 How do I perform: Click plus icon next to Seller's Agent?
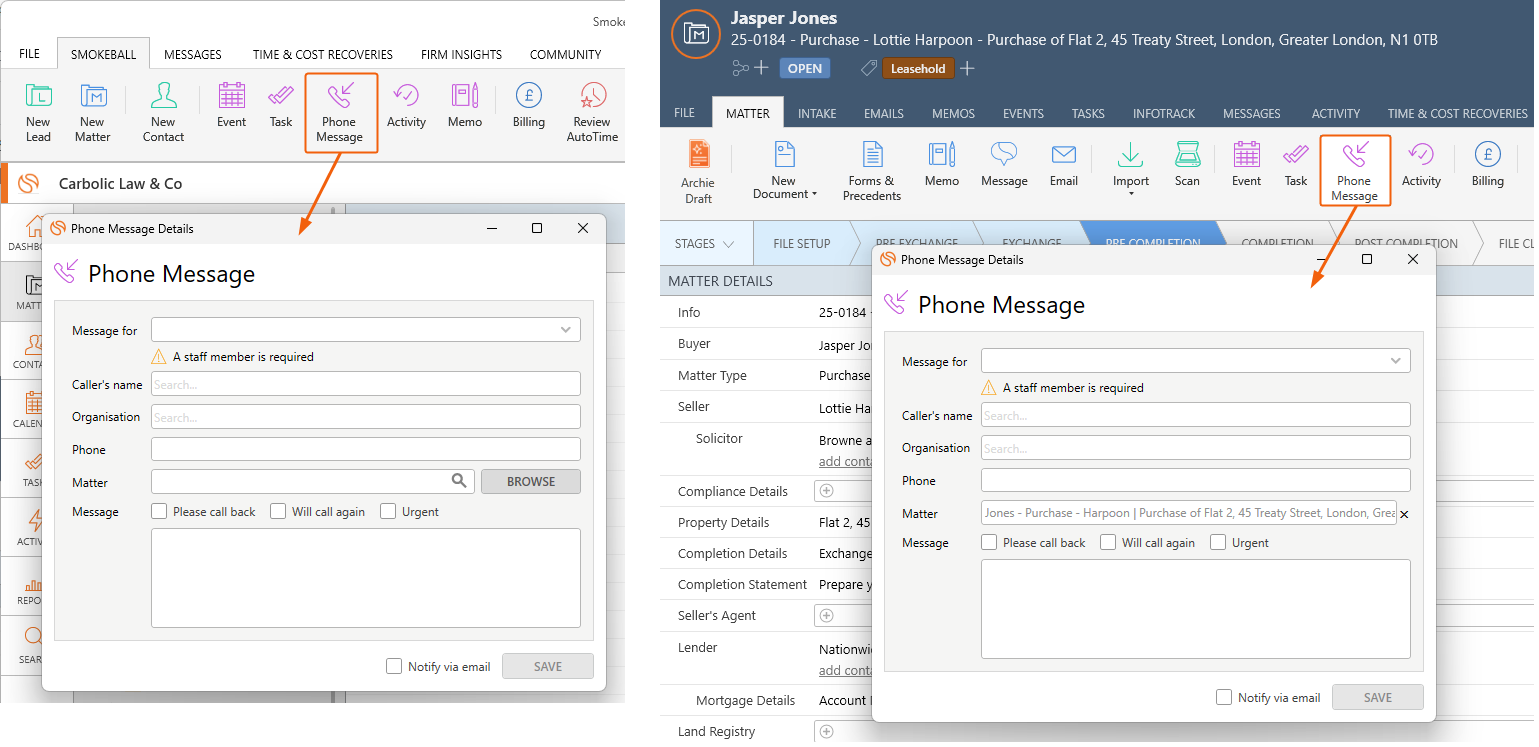[826, 615]
